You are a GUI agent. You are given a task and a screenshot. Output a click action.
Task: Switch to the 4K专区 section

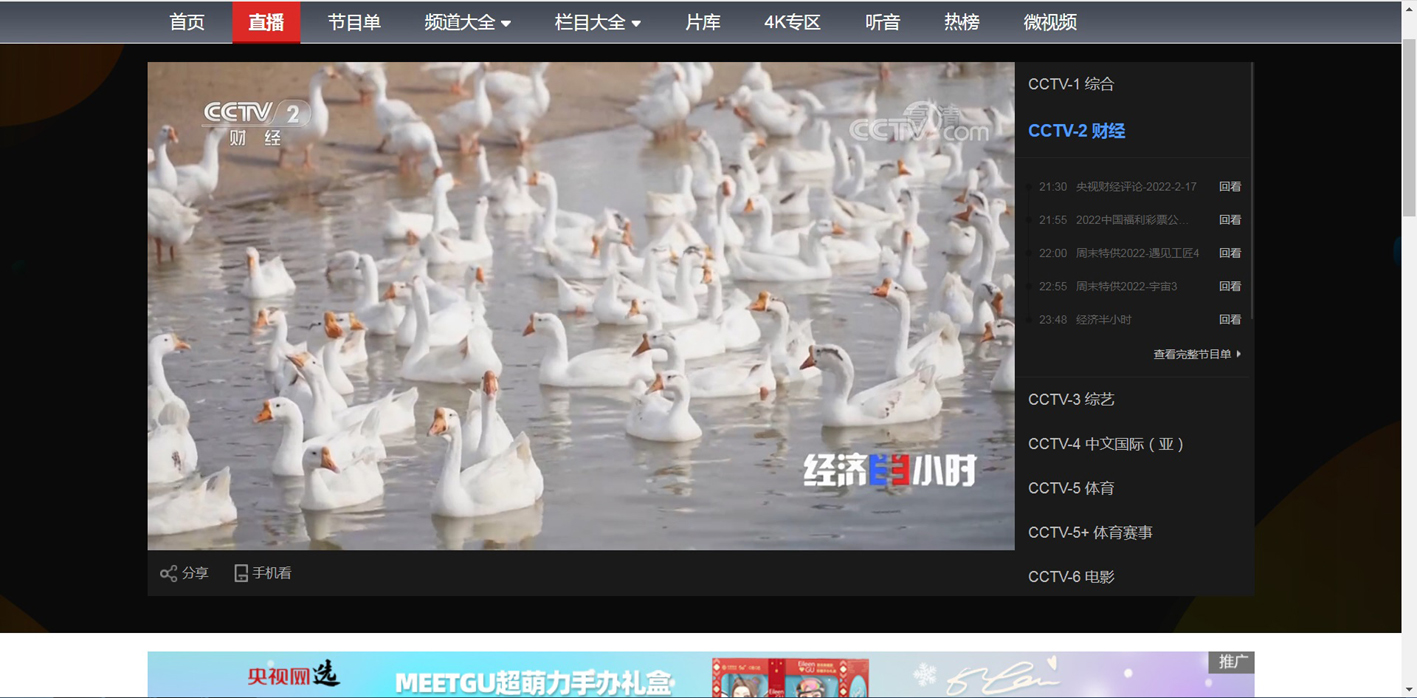pyautogui.click(x=792, y=22)
